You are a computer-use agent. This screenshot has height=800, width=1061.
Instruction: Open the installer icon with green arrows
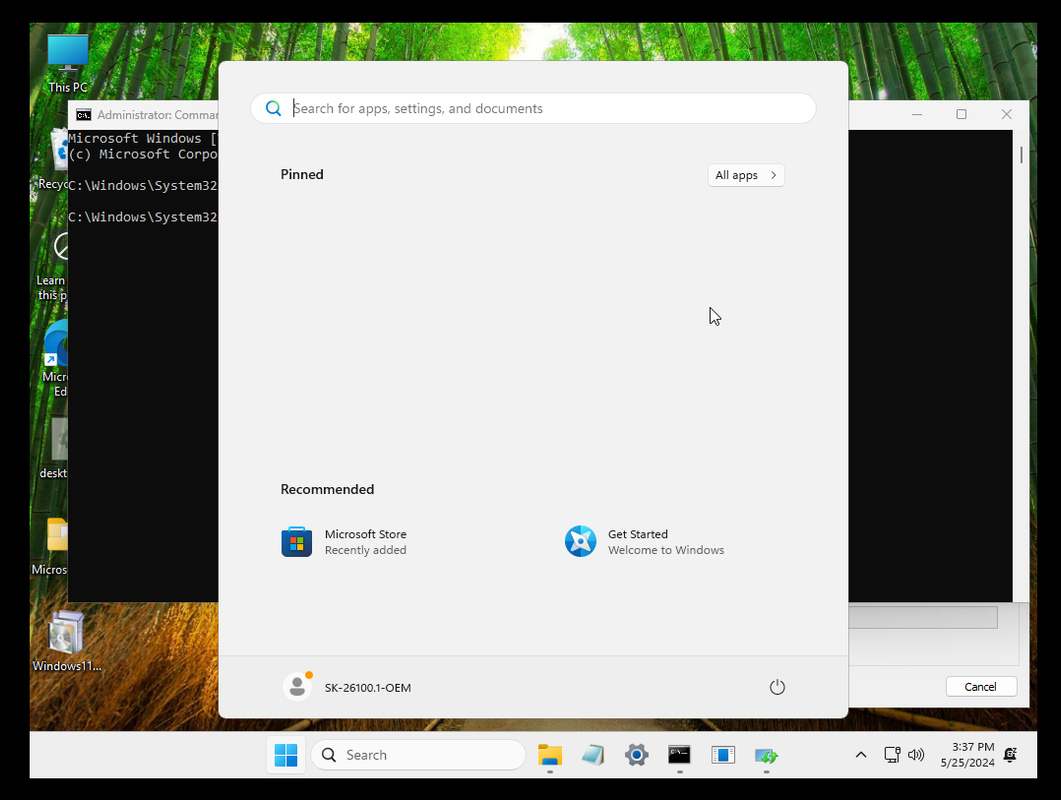766,755
